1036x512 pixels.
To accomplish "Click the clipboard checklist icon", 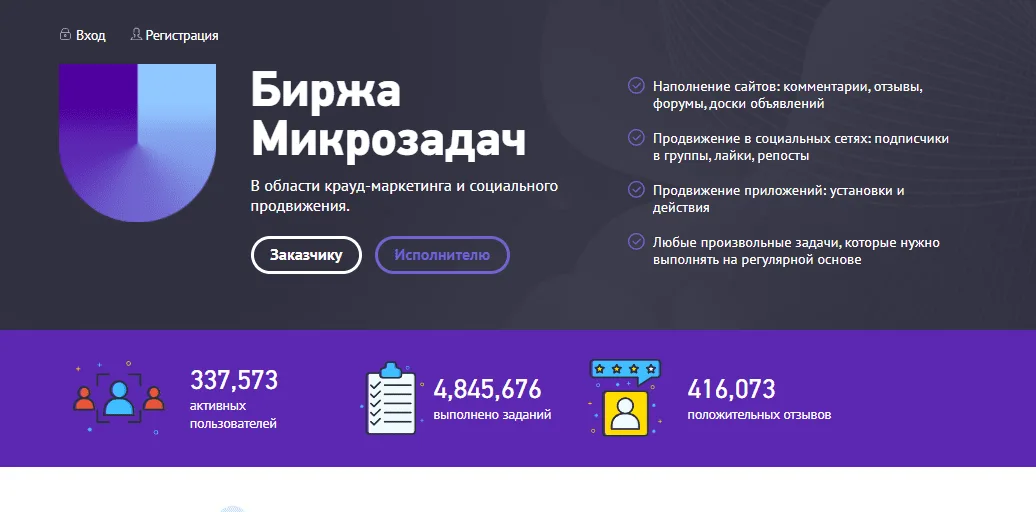I will tap(392, 398).
